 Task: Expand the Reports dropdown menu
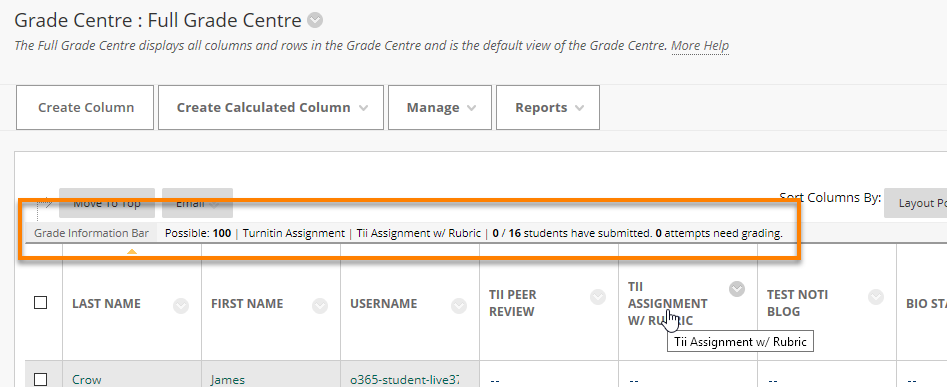tap(548, 107)
